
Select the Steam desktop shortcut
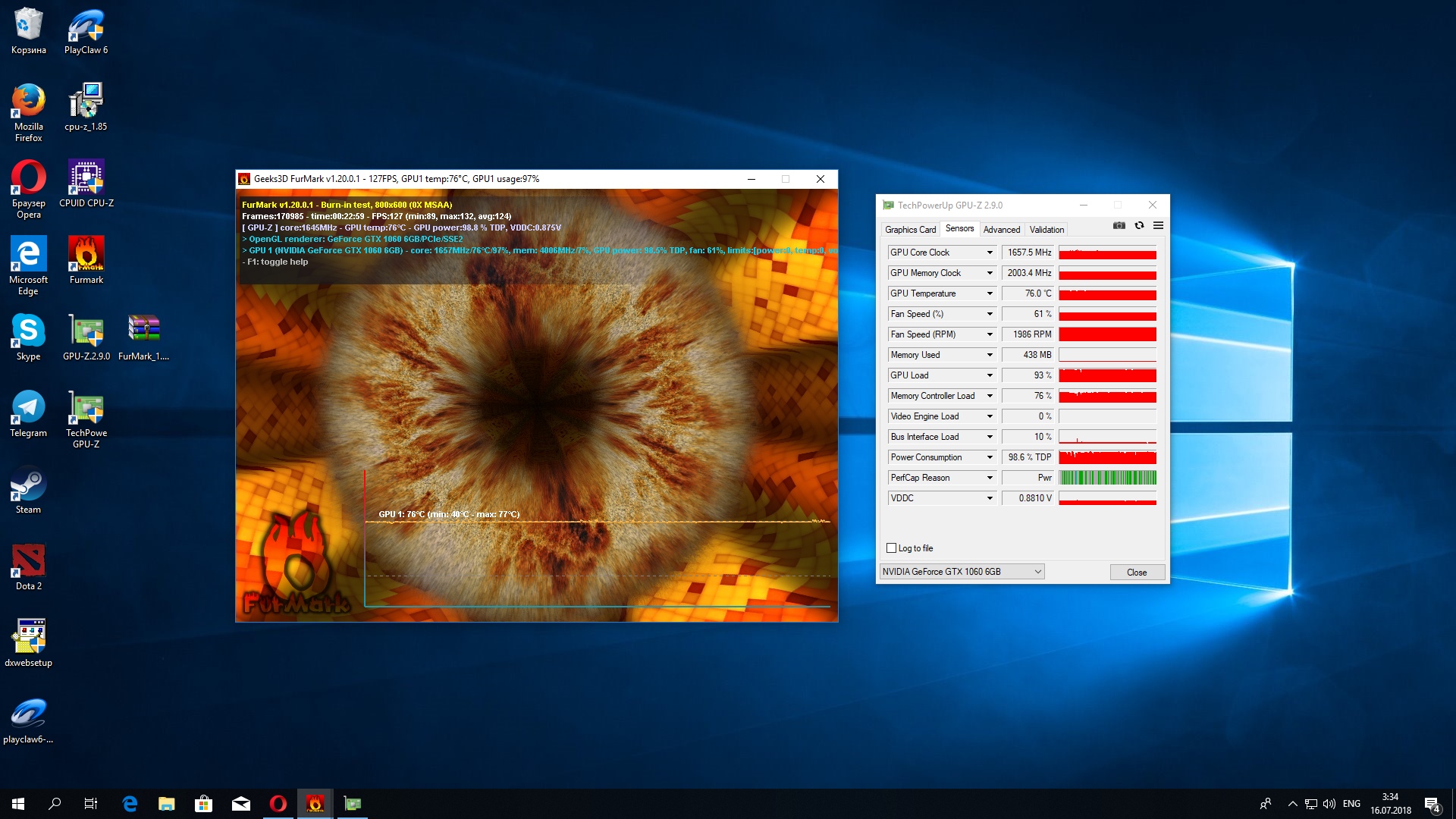tap(28, 490)
